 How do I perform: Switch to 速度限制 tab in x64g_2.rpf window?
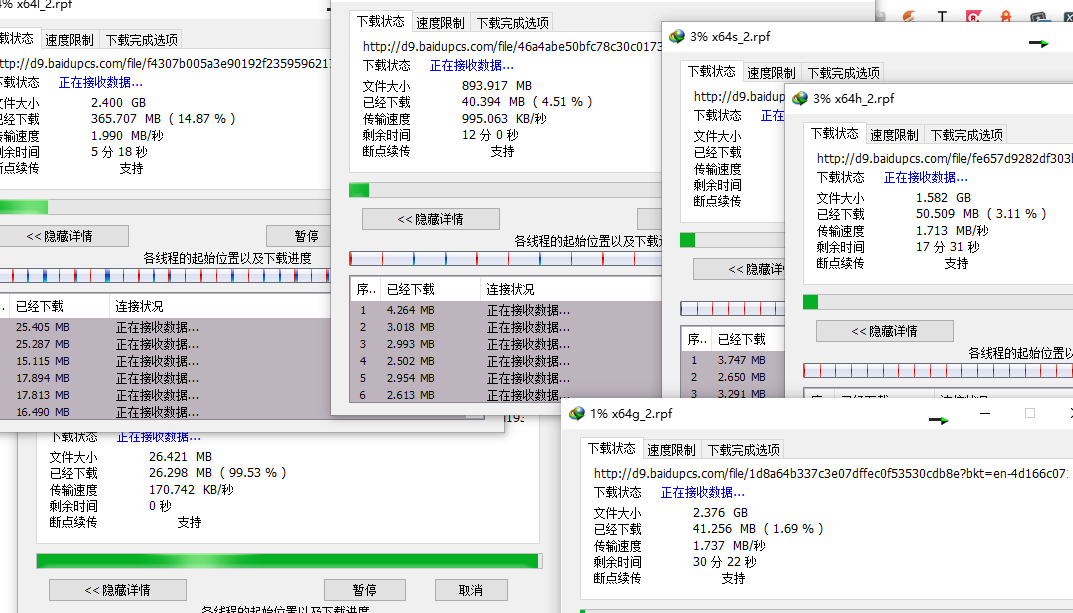coord(671,449)
